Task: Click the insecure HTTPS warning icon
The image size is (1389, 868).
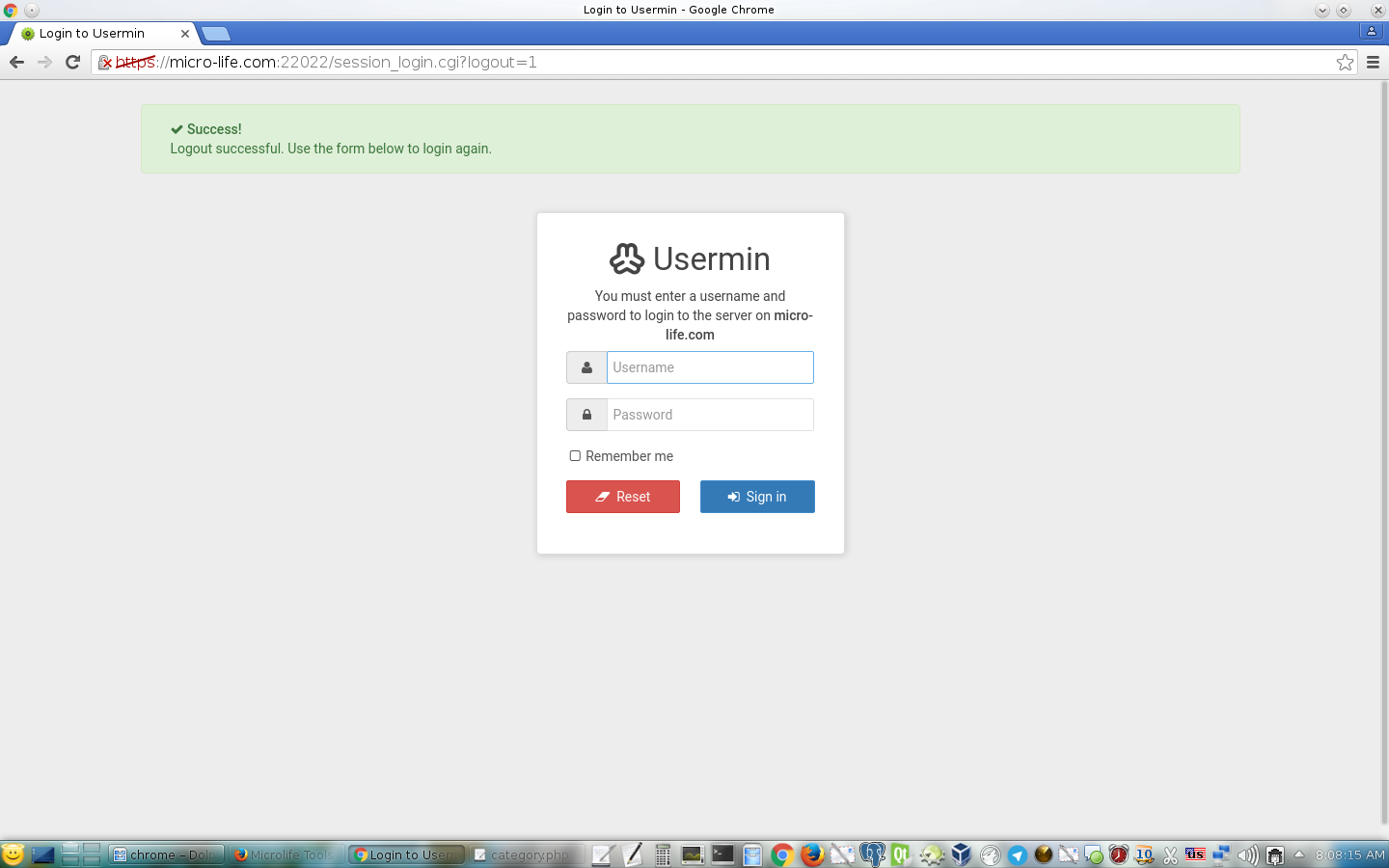Action: [105, 63]
